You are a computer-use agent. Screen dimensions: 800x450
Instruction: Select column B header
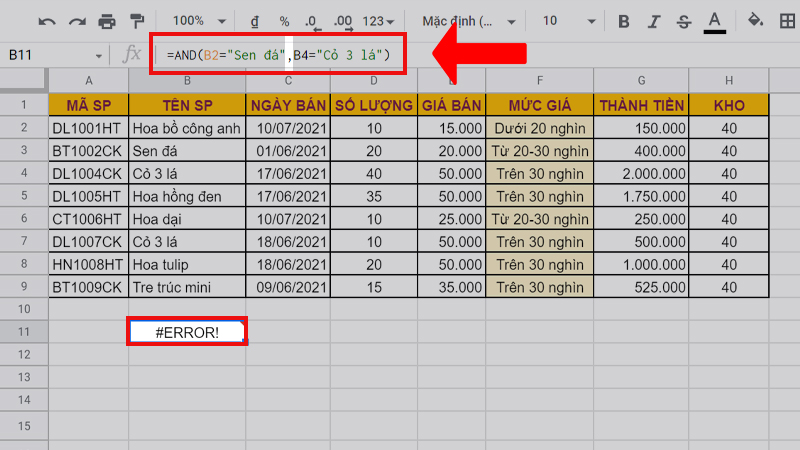187,81
